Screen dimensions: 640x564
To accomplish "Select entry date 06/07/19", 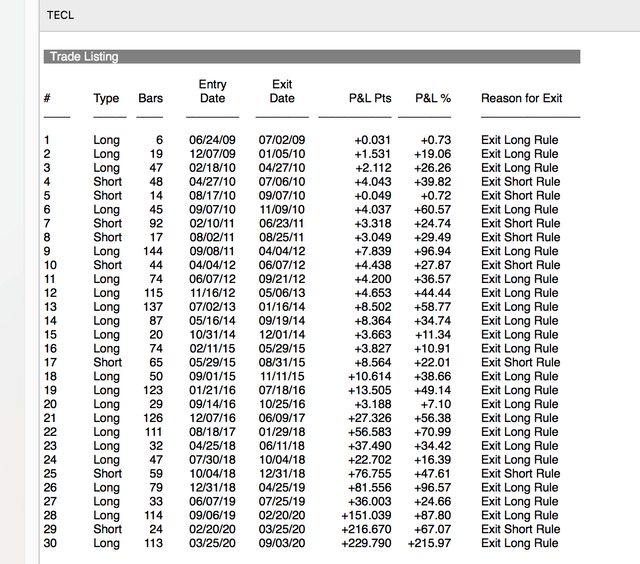I will pyautogui.click(x=212, y=501).
